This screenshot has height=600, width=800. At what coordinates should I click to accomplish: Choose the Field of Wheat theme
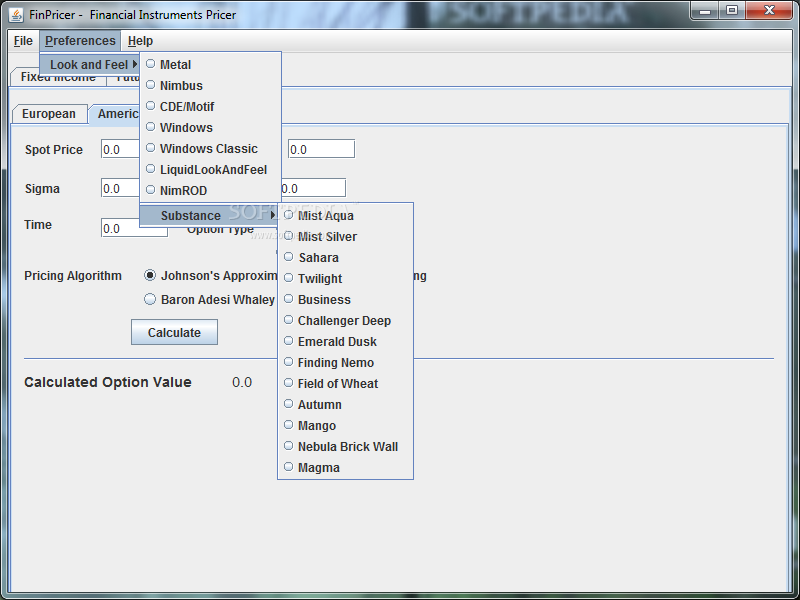coord(345,383)
